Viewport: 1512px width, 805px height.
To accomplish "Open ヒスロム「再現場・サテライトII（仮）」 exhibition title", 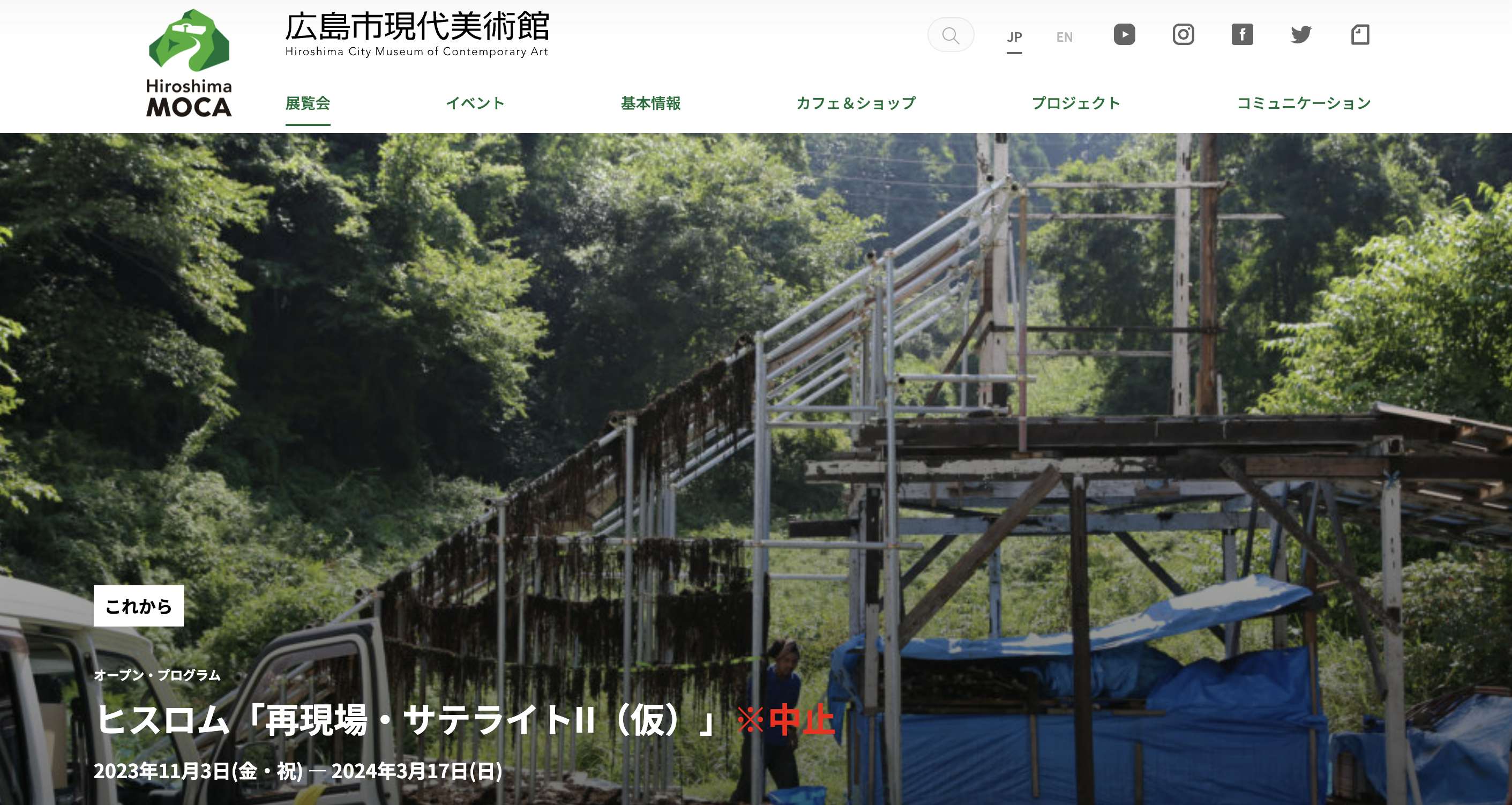I will [x=405, y=720].
